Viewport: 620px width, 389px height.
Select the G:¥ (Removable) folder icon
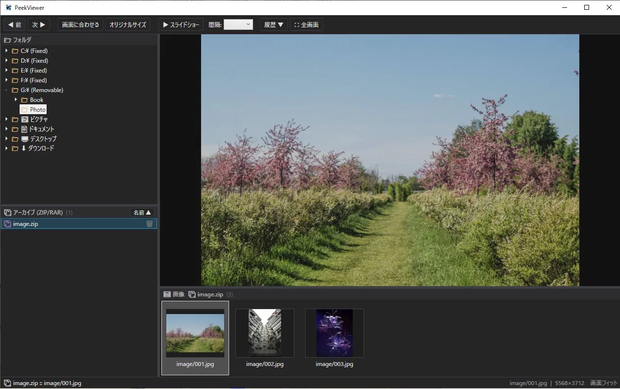[15, 90]
